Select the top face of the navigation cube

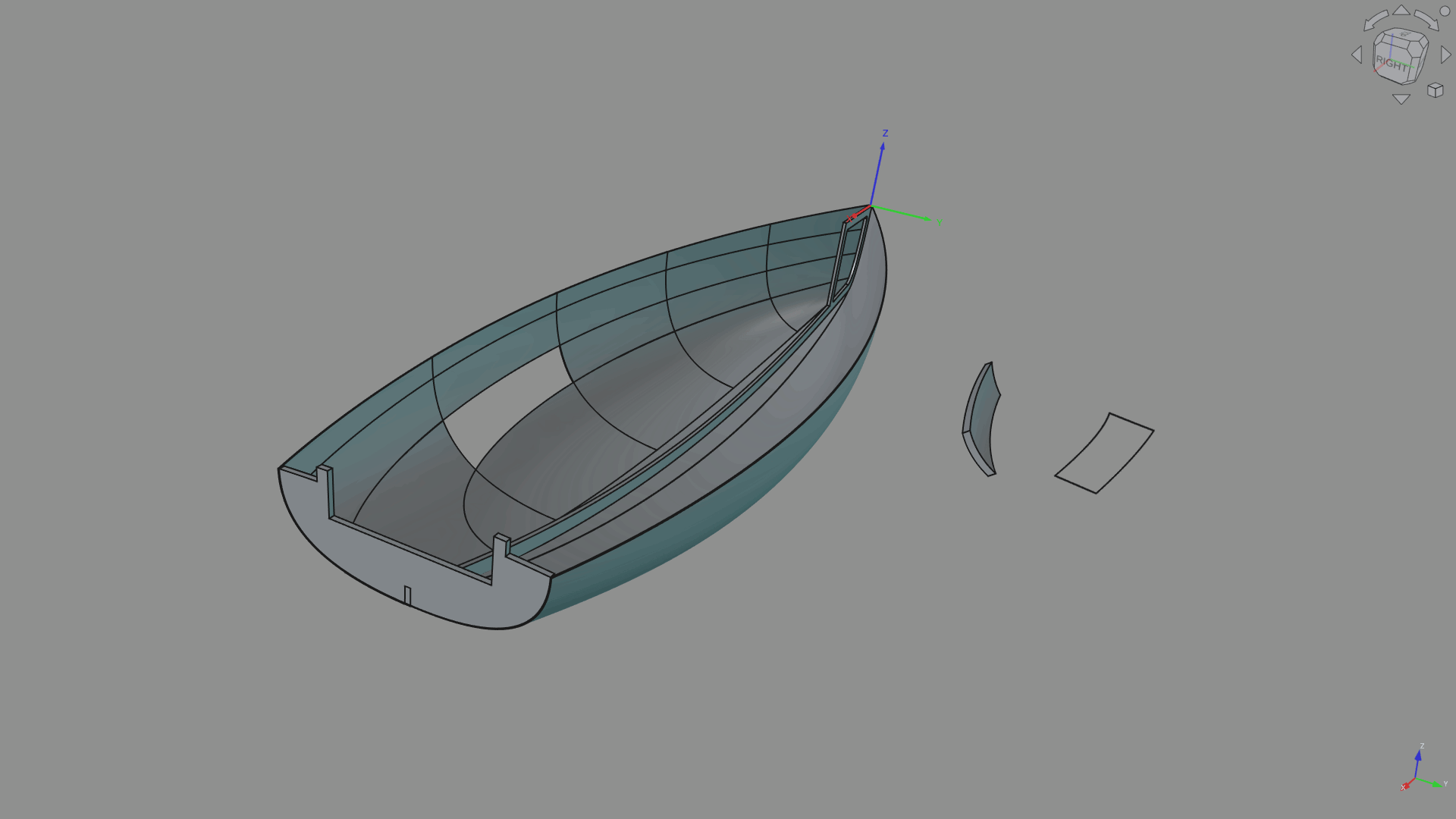1404,35
